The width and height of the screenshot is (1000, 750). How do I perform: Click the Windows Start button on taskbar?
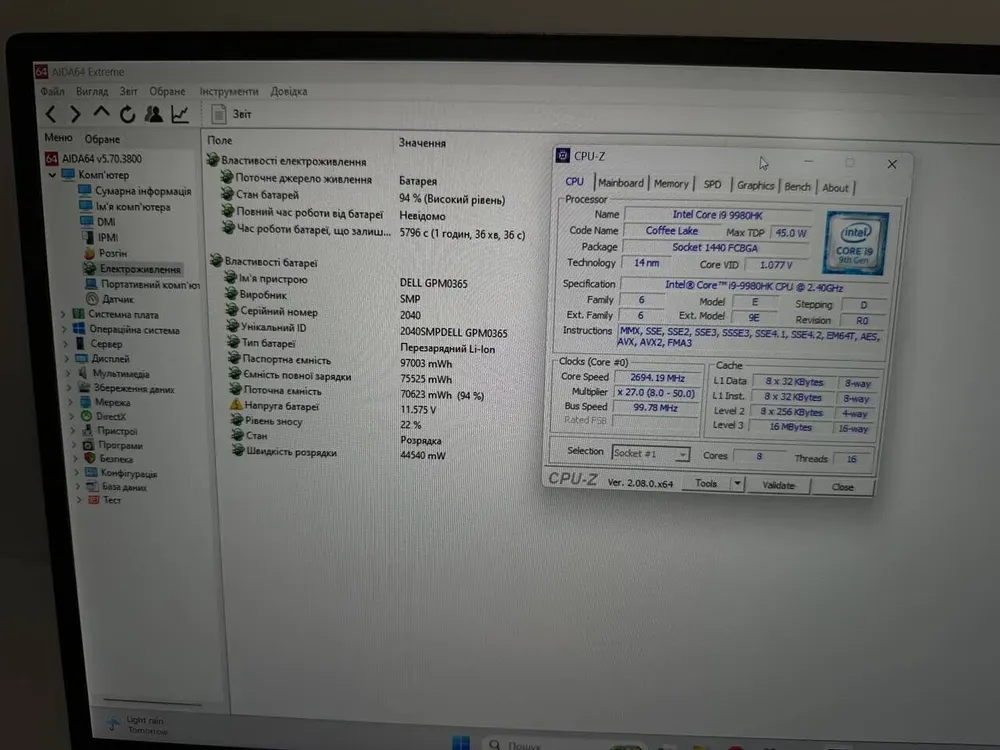[x=460, y=741]
